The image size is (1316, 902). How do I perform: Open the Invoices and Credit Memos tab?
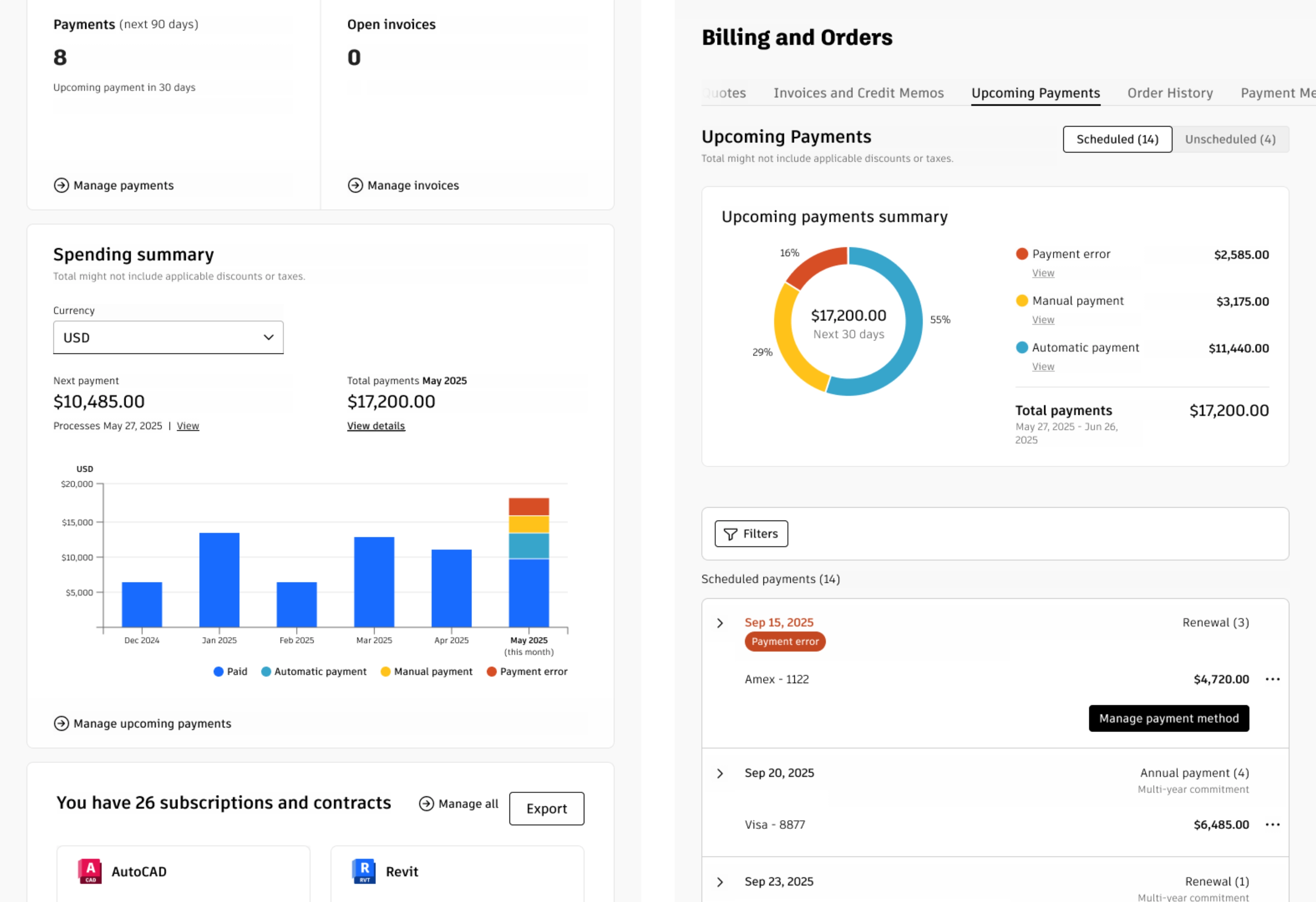tap(858, 93)
